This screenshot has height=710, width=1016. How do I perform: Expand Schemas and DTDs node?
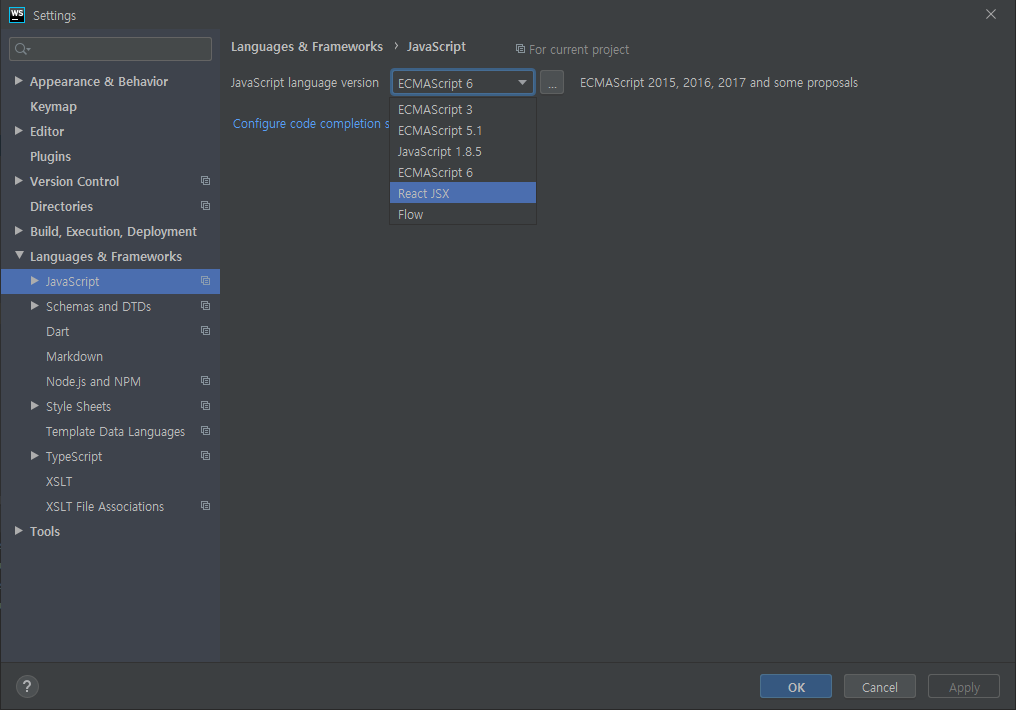point(35,306)
